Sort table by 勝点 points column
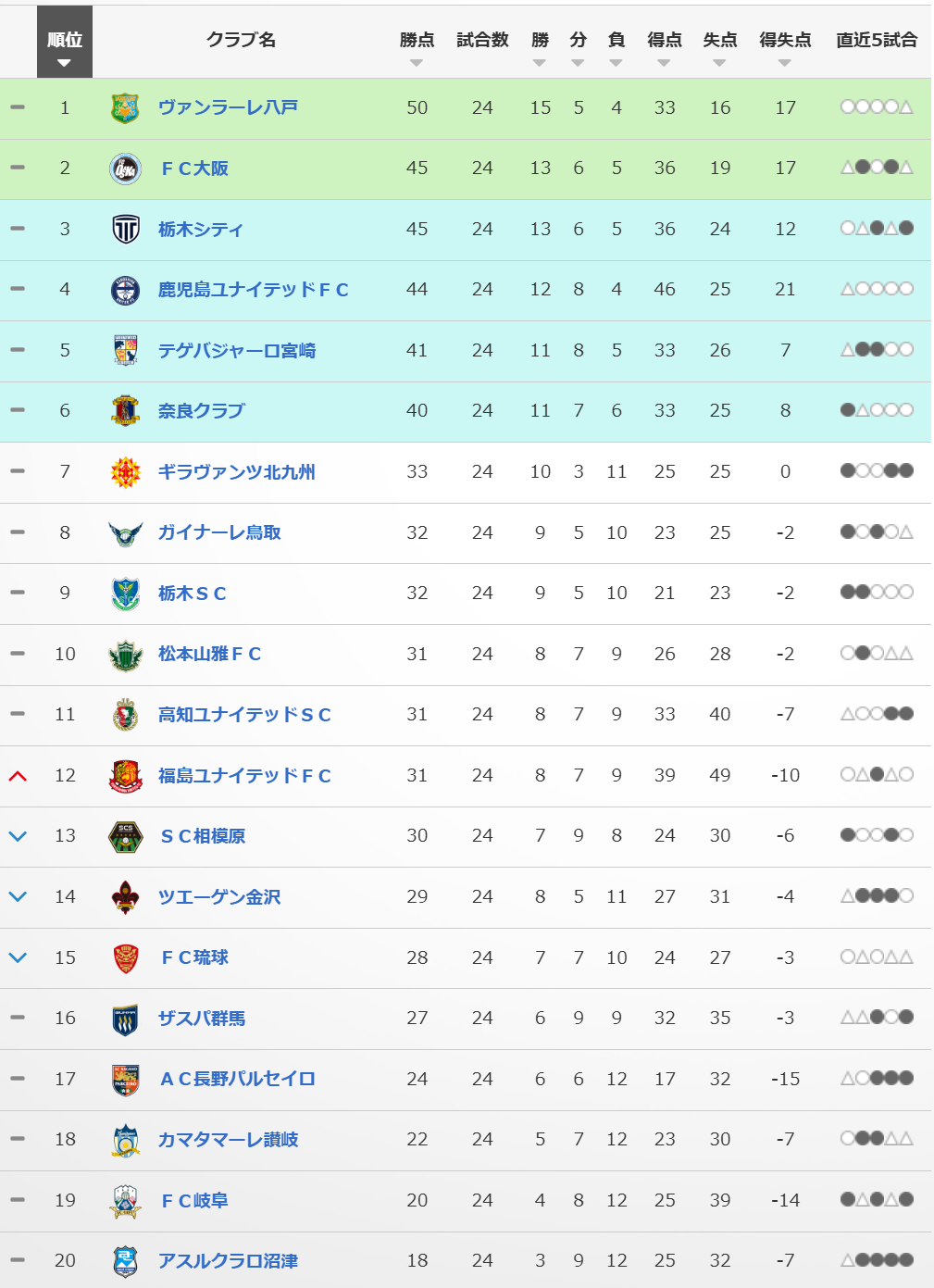Screen dimensions: 934x1288 click(x=417, y=63)
